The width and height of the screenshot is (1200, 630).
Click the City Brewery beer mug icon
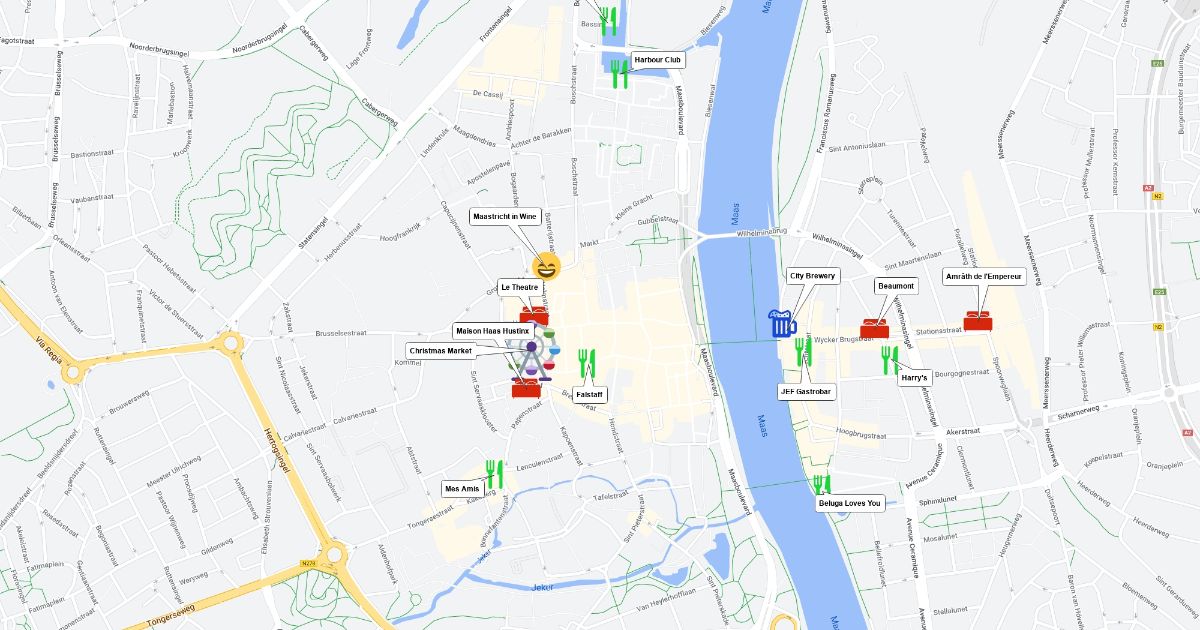(782, 323)
